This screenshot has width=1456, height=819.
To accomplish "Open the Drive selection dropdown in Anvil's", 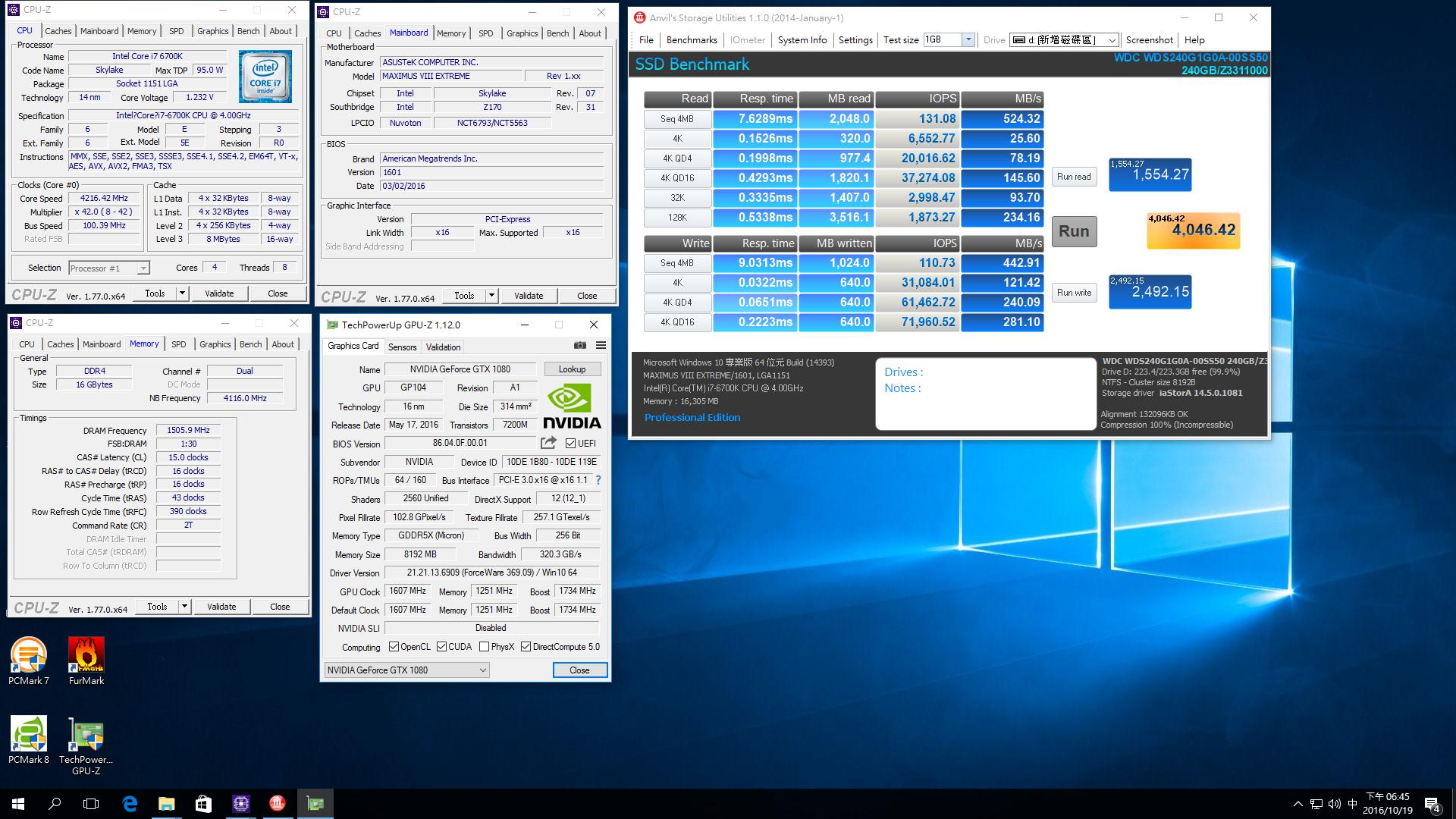I will coord(1112,40).
